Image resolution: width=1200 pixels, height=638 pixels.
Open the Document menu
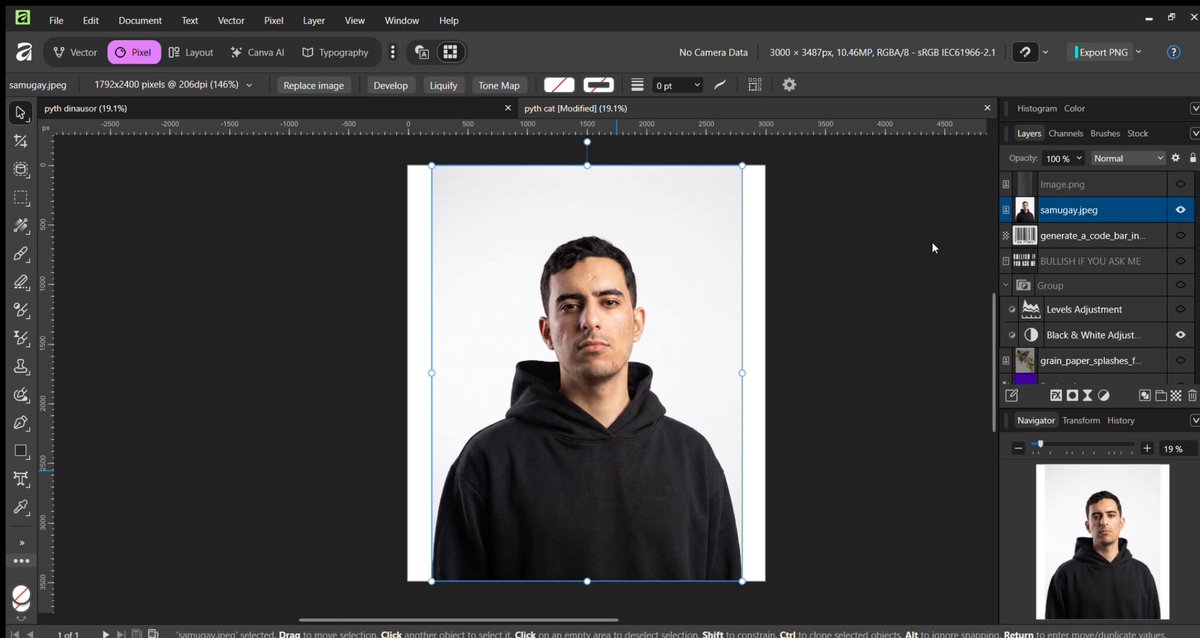click(x=140, y=20)
